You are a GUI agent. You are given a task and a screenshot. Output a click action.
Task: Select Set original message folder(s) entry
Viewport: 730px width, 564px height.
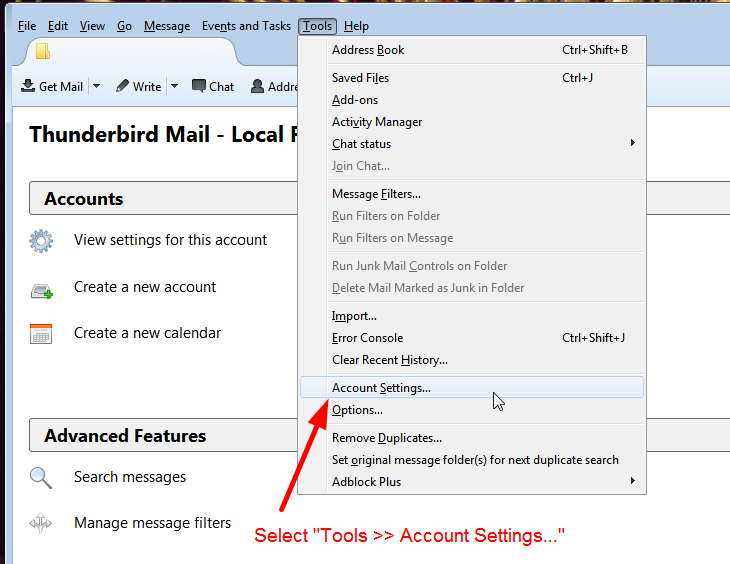[472, 460]
